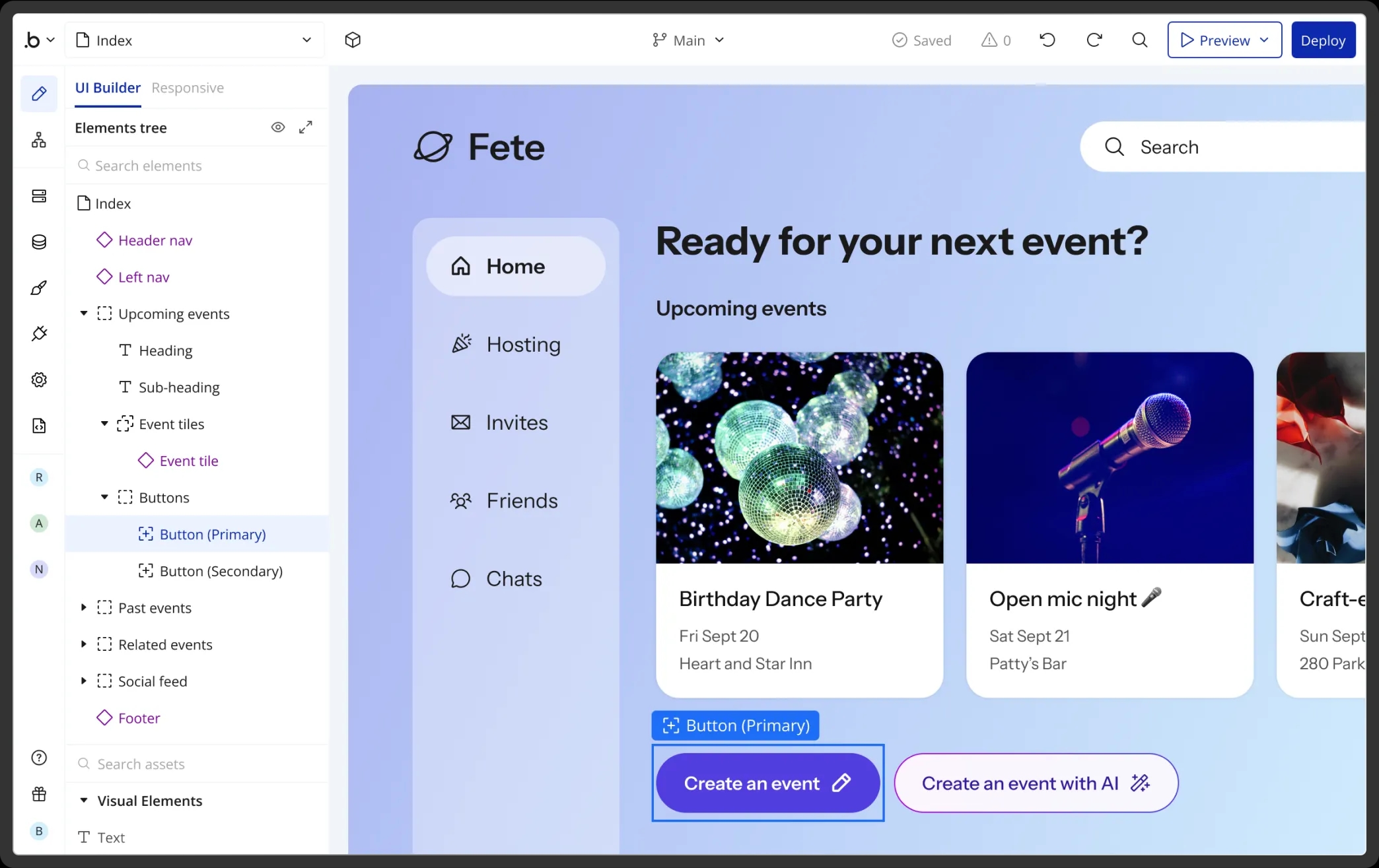This screenshot has width=1379, height=868.
Task: Click the 3D cube component icon in toolbar
Action: pyautogui.click(x=353, y=40)
